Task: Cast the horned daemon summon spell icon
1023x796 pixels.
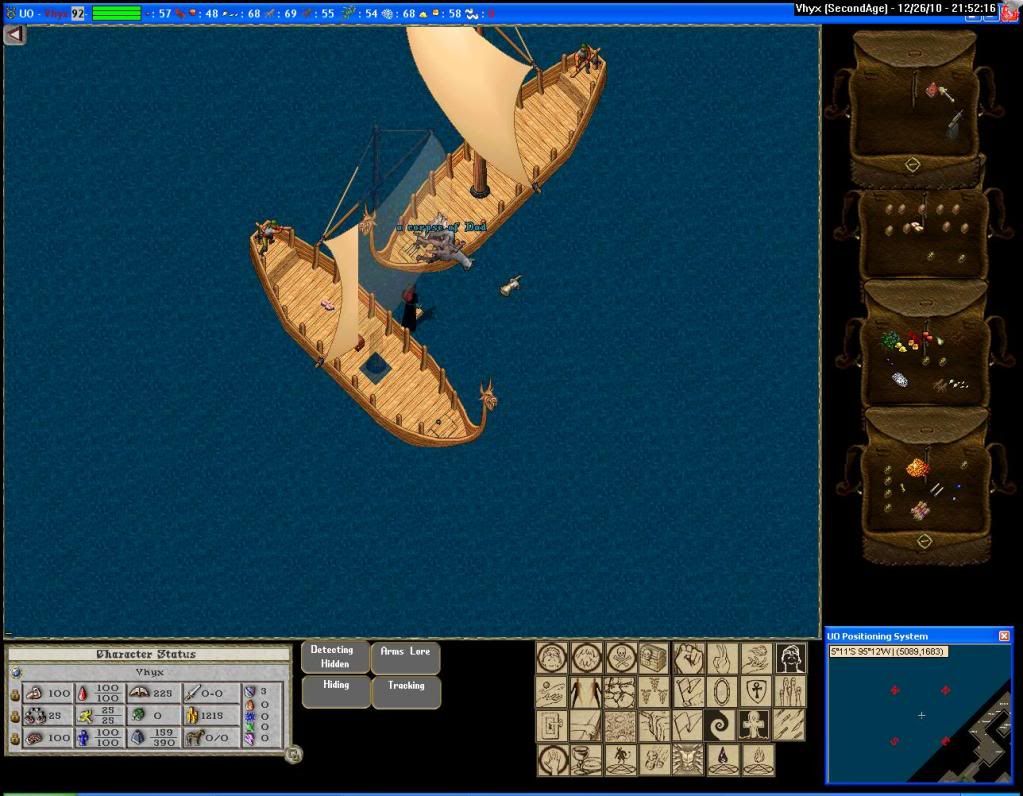Action: click(620, 759)
